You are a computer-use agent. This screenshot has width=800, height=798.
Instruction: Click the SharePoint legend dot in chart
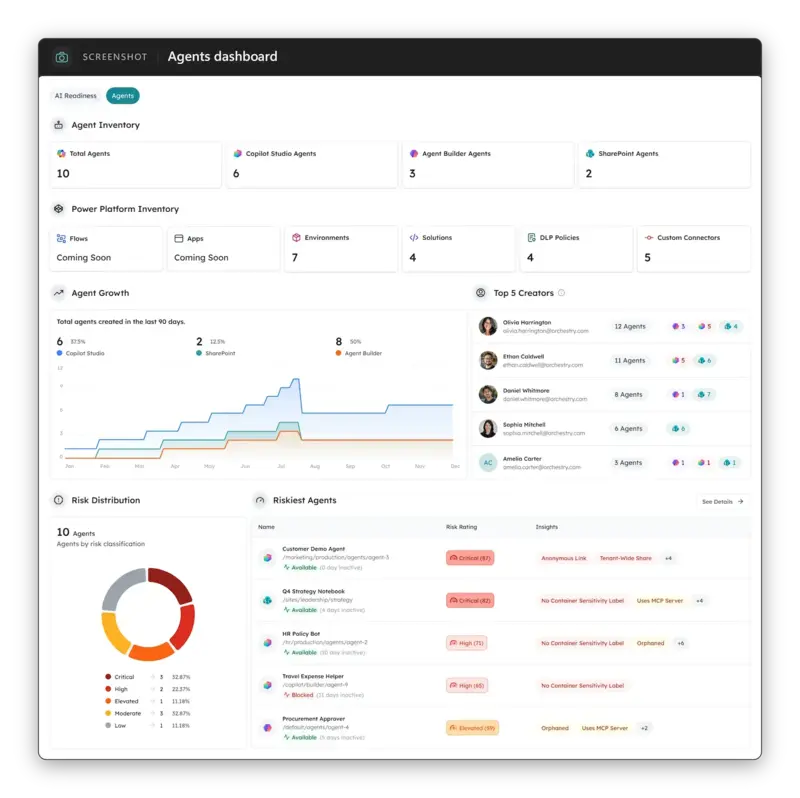click(199, 353)
